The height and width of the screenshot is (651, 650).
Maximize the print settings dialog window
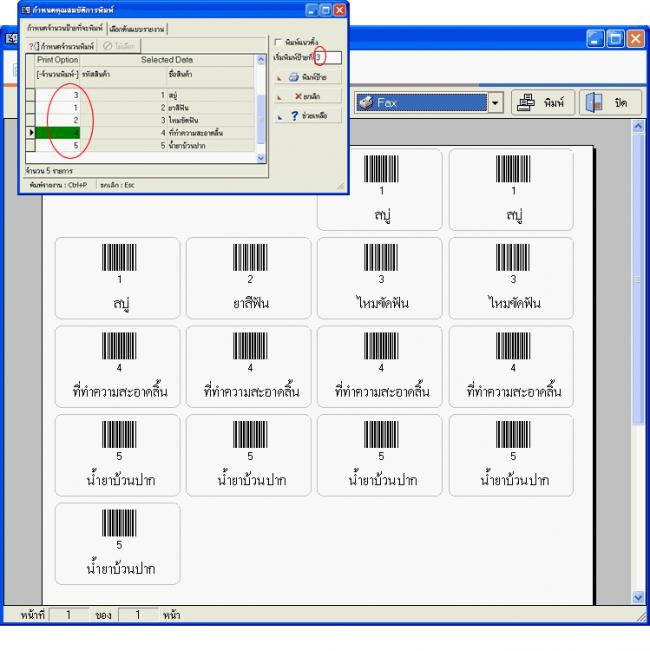click(x=326, y=10)
